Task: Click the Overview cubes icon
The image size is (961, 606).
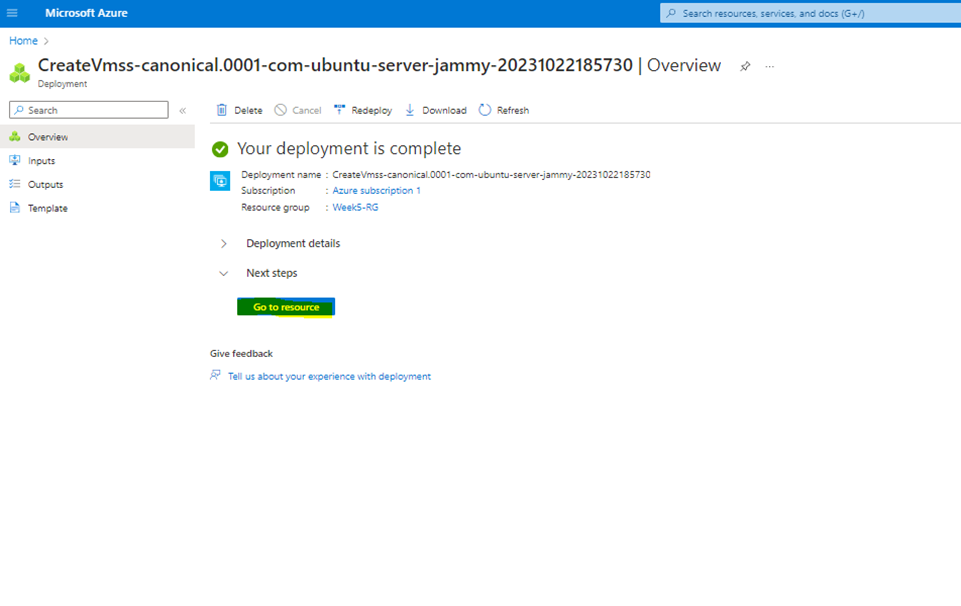Action: tap(15, 136)
